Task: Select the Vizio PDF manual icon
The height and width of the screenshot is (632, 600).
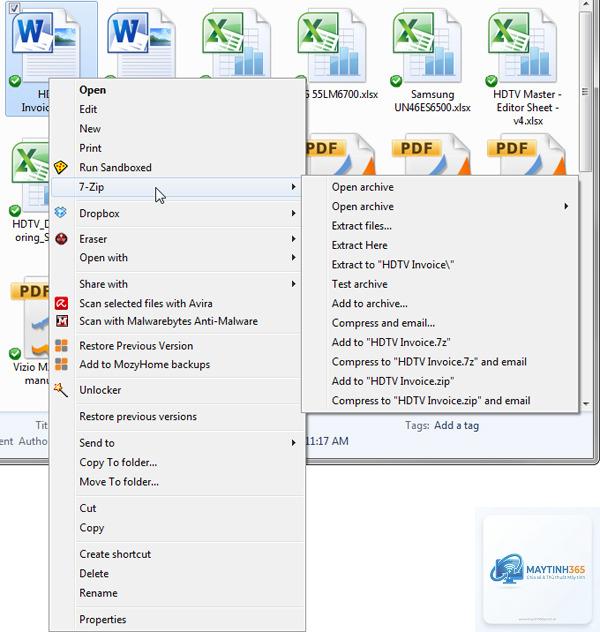Action: (30, 318)
